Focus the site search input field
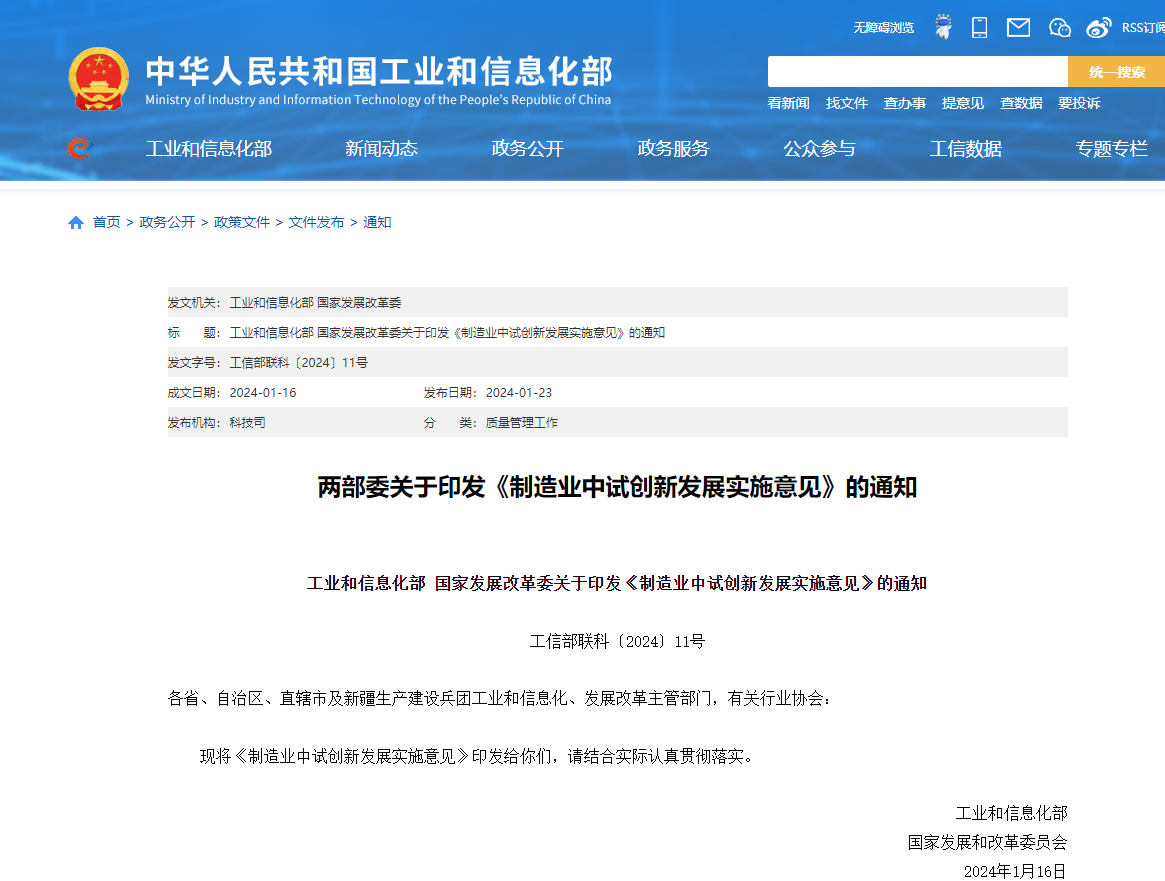 point(918,72)
